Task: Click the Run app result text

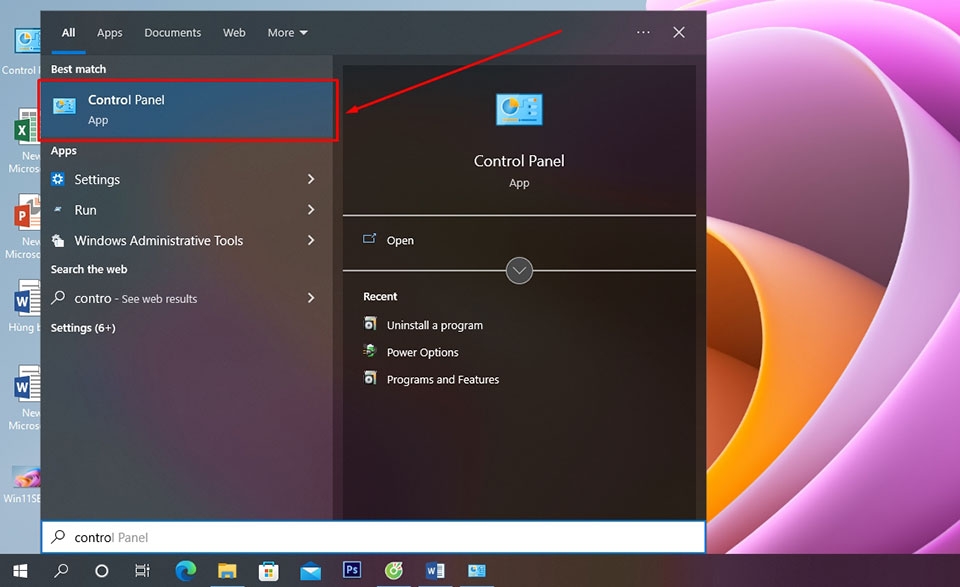Action: click(86, 210)
